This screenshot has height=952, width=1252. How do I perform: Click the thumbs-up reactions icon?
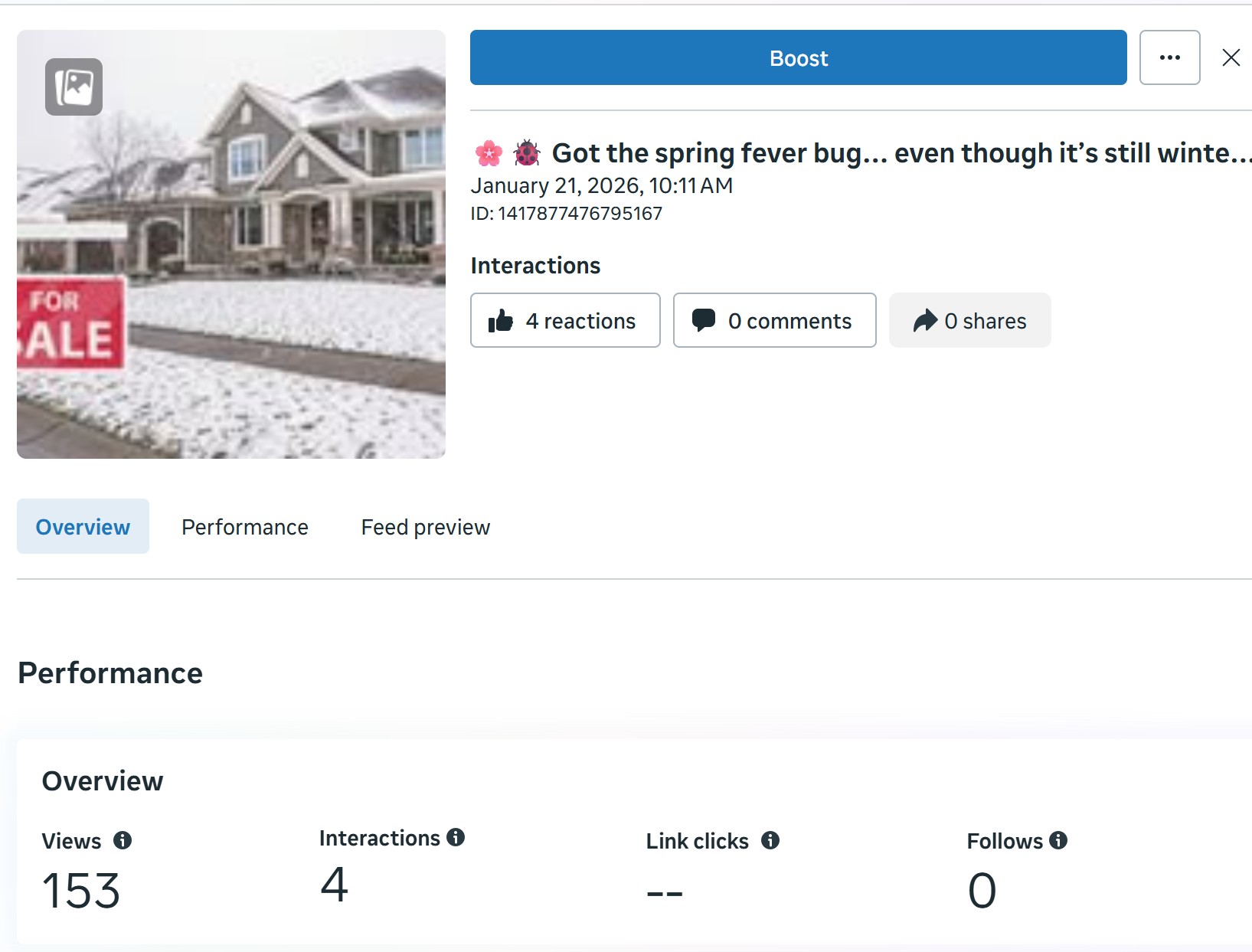coord(501,321)
